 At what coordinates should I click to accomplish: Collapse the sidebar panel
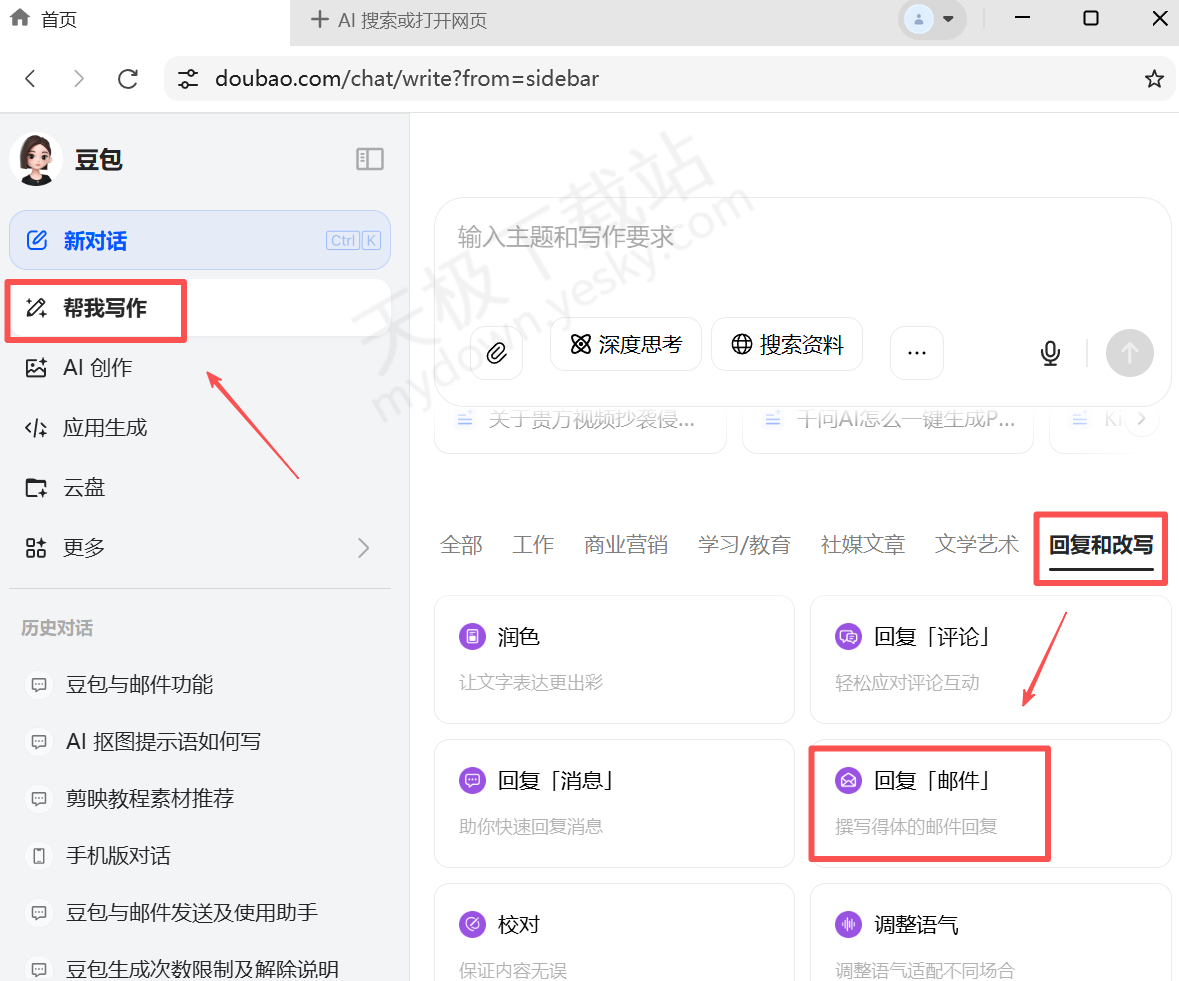[x=369, y=158]
